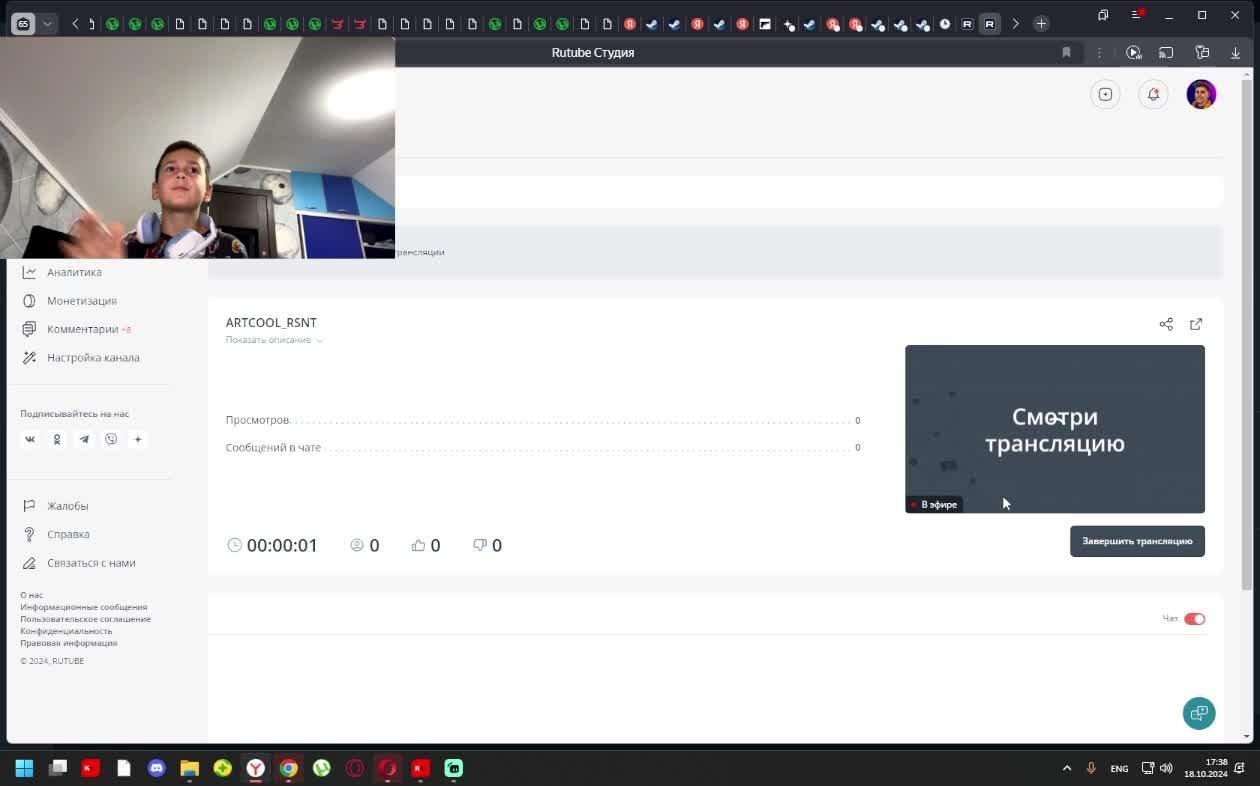The height and width of the screenshot is (786, 1260).
Task: Open the three-dot page menu in address bar
Action: pyautogui.click(x=1099, y=52)
